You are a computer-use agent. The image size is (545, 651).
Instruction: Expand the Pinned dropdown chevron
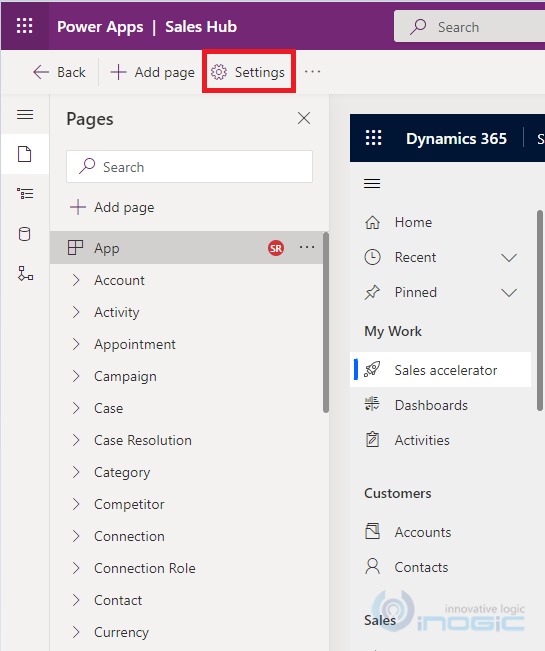point(508,293)
